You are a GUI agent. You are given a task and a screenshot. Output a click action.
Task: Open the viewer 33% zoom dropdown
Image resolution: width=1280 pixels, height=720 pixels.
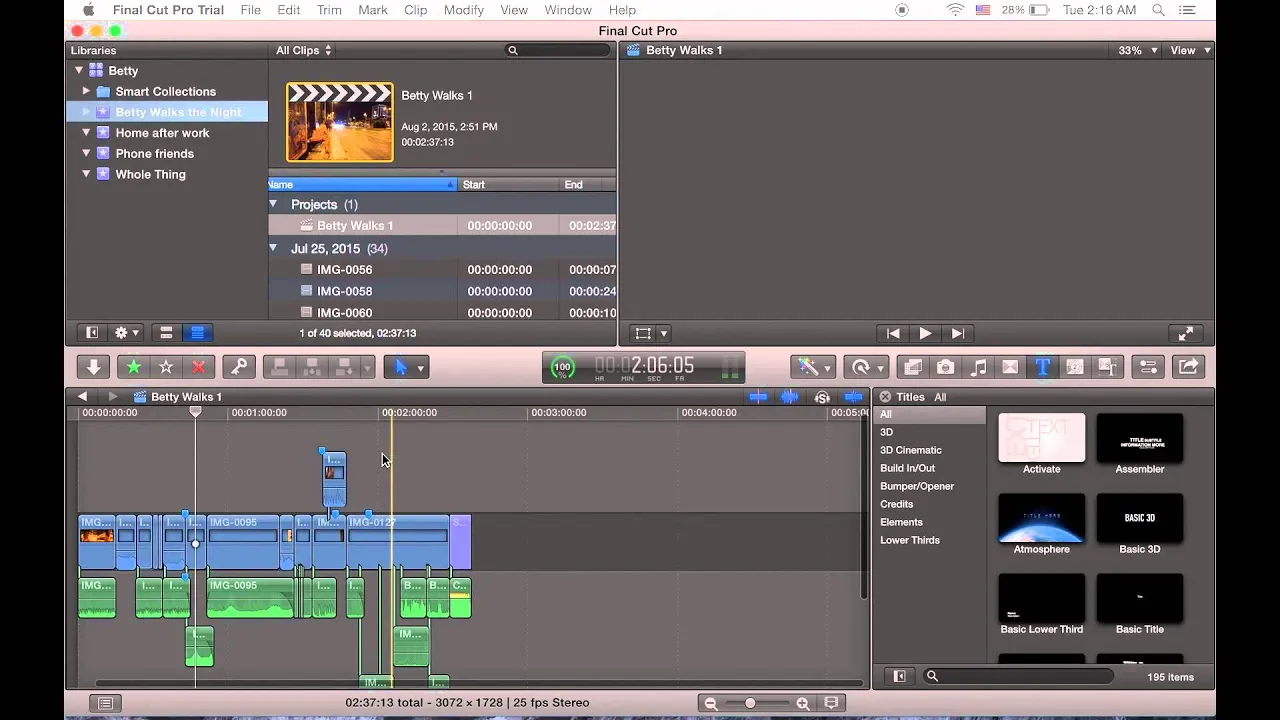(1137, 50)
